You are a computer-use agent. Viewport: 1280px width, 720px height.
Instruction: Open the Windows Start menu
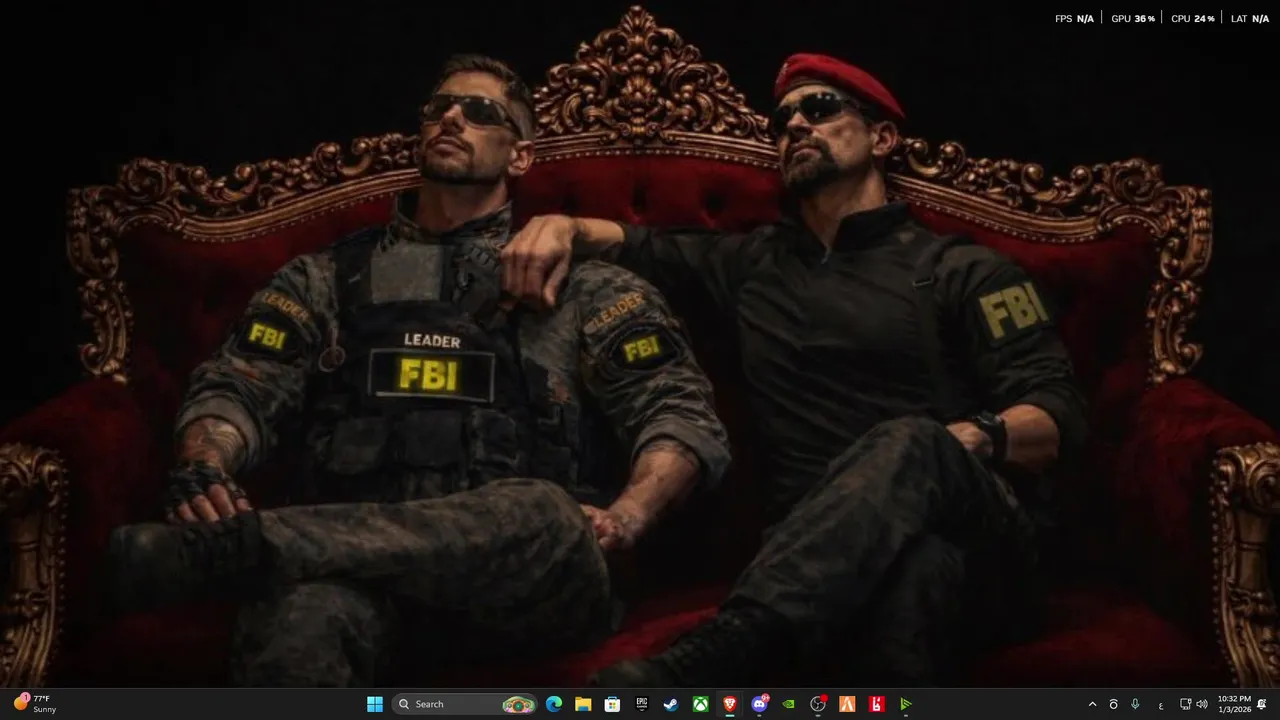point(375,704)
